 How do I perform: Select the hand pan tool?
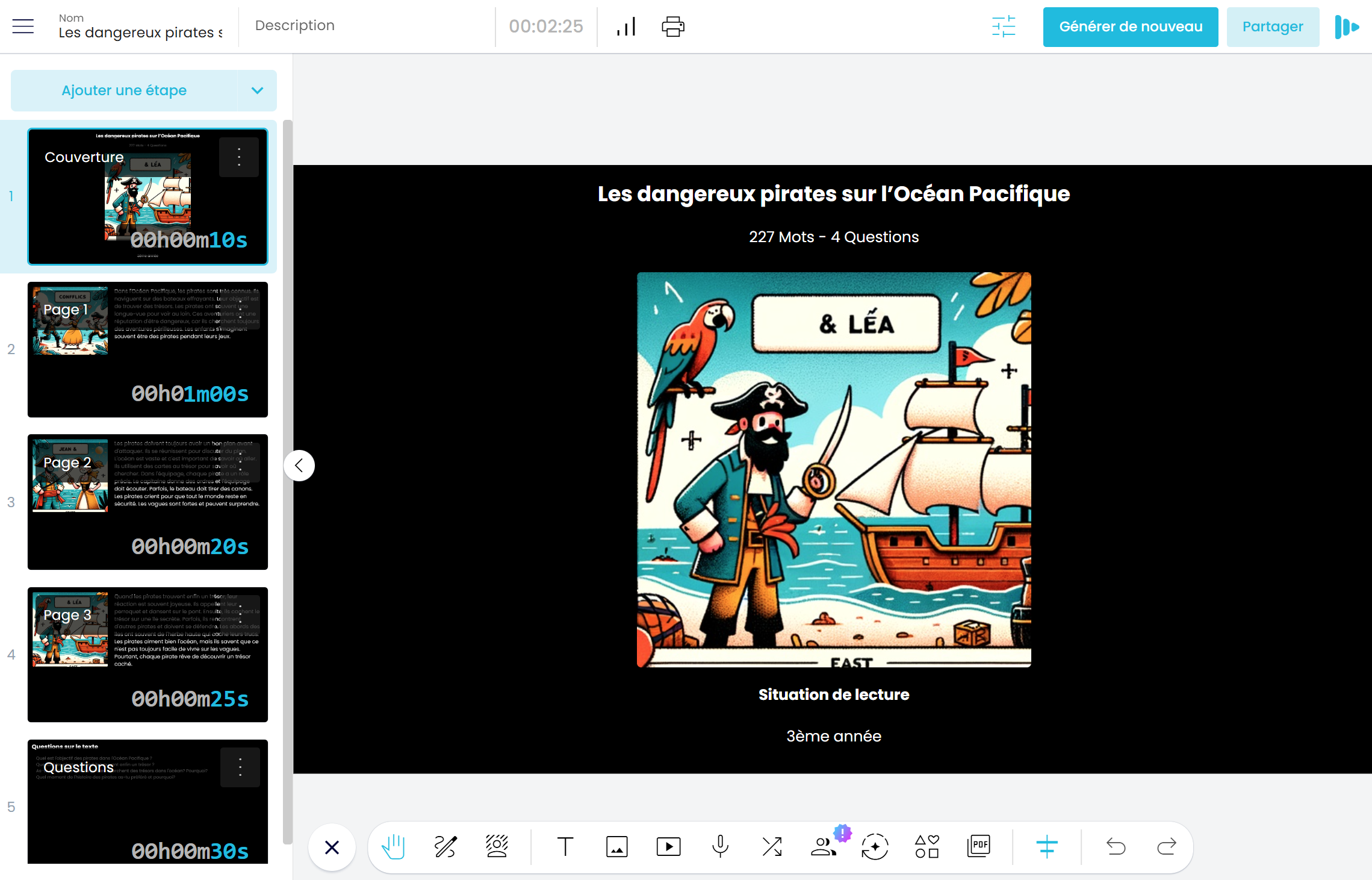[x=394, y=847]
